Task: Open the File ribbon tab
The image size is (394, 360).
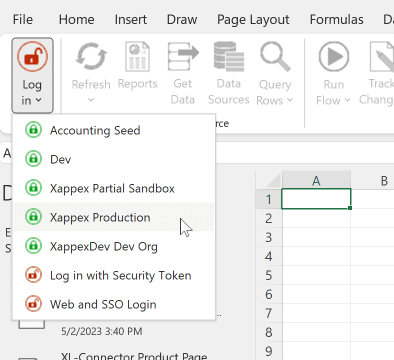Action: [x=23, y=19]
